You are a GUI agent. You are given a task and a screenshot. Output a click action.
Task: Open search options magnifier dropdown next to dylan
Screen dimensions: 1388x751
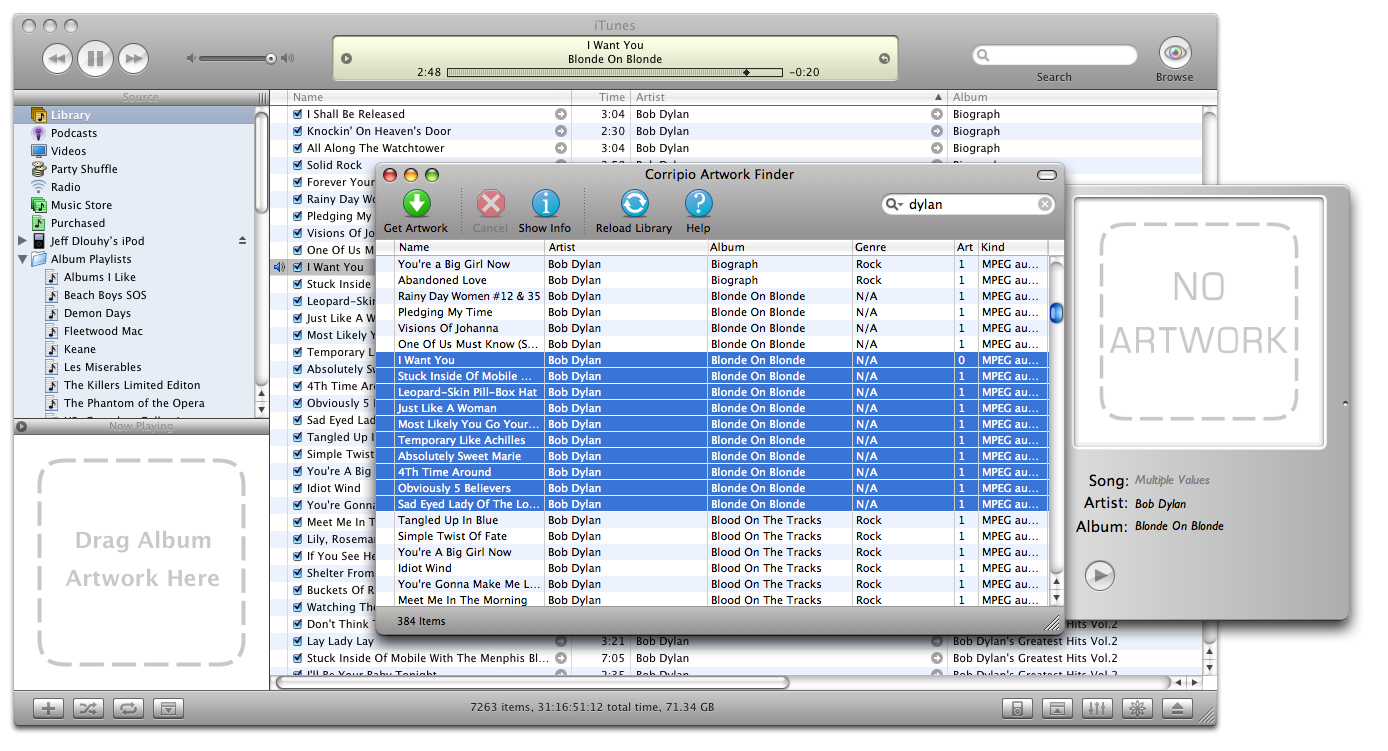(894, 204)
